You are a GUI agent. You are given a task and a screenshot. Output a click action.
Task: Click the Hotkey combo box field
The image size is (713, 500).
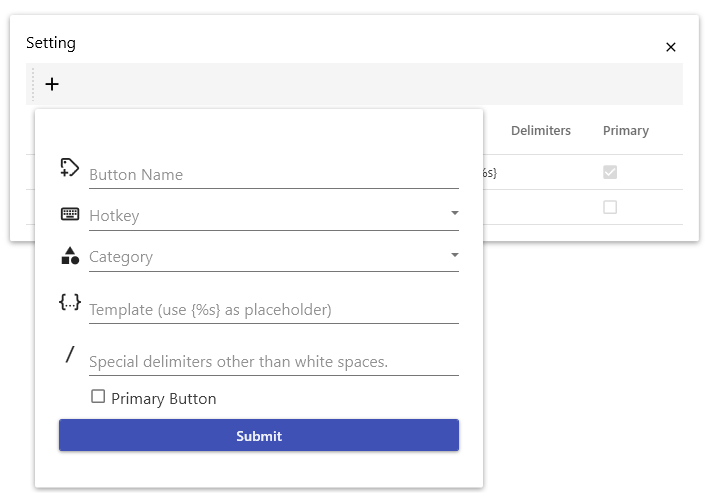tap(265, 215)
